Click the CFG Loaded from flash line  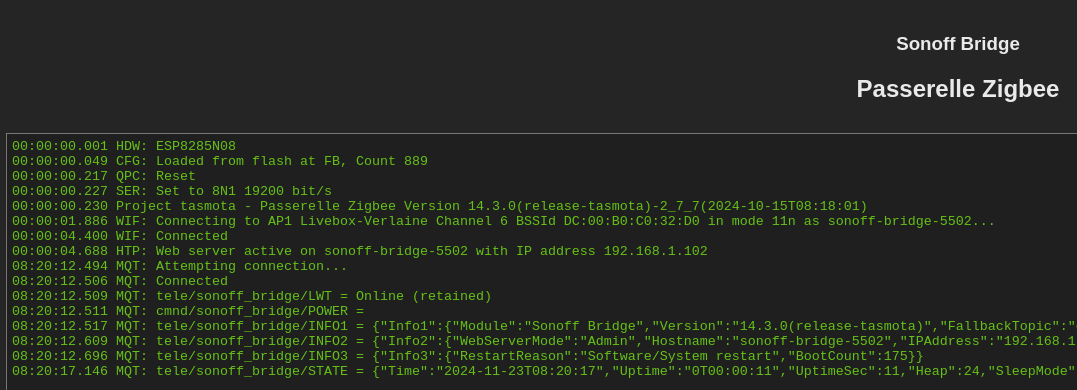pos(220,161)
